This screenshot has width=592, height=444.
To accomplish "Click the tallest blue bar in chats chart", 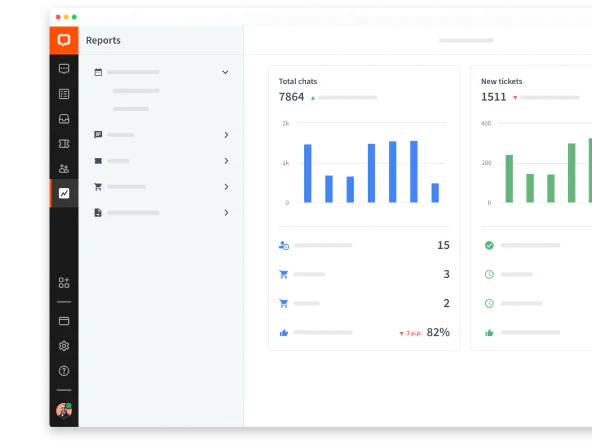I will [x=414, y=172].
